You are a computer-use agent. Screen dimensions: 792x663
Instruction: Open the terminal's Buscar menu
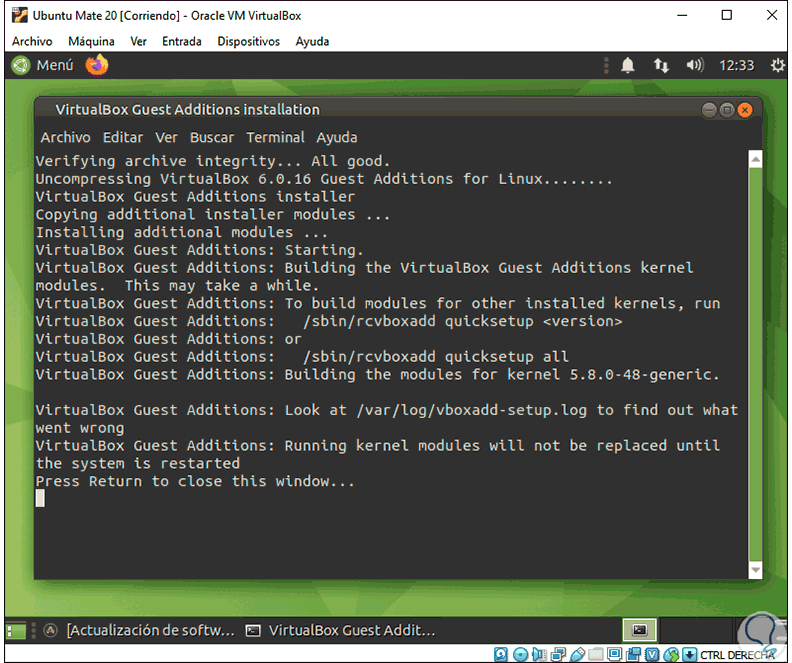(212, 137)
